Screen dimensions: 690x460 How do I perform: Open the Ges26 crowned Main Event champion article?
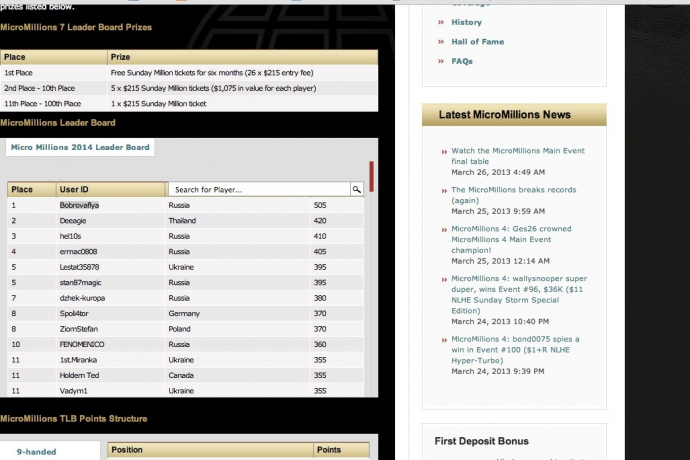coord(511,239)
